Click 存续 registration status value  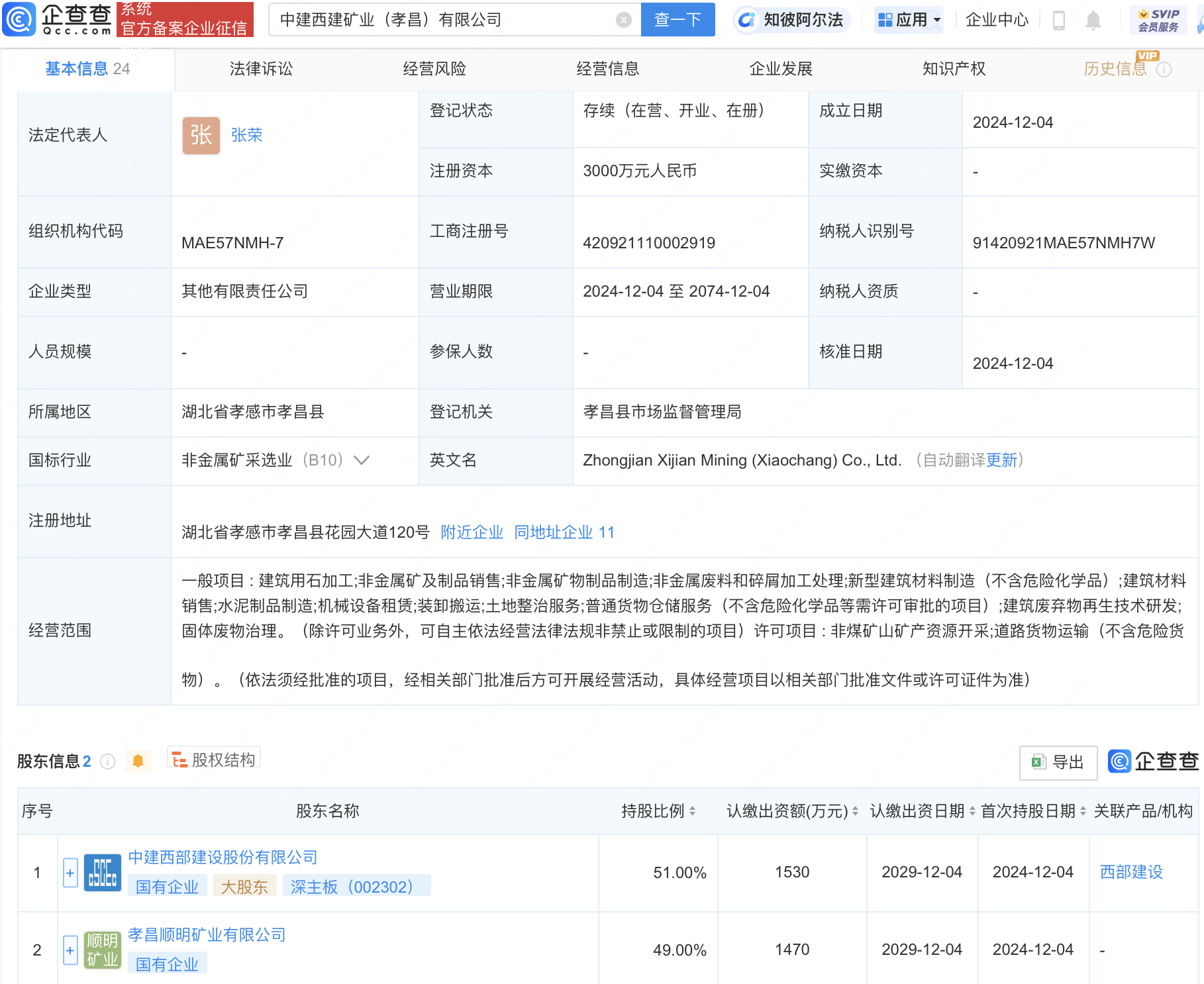coord(674,111)
